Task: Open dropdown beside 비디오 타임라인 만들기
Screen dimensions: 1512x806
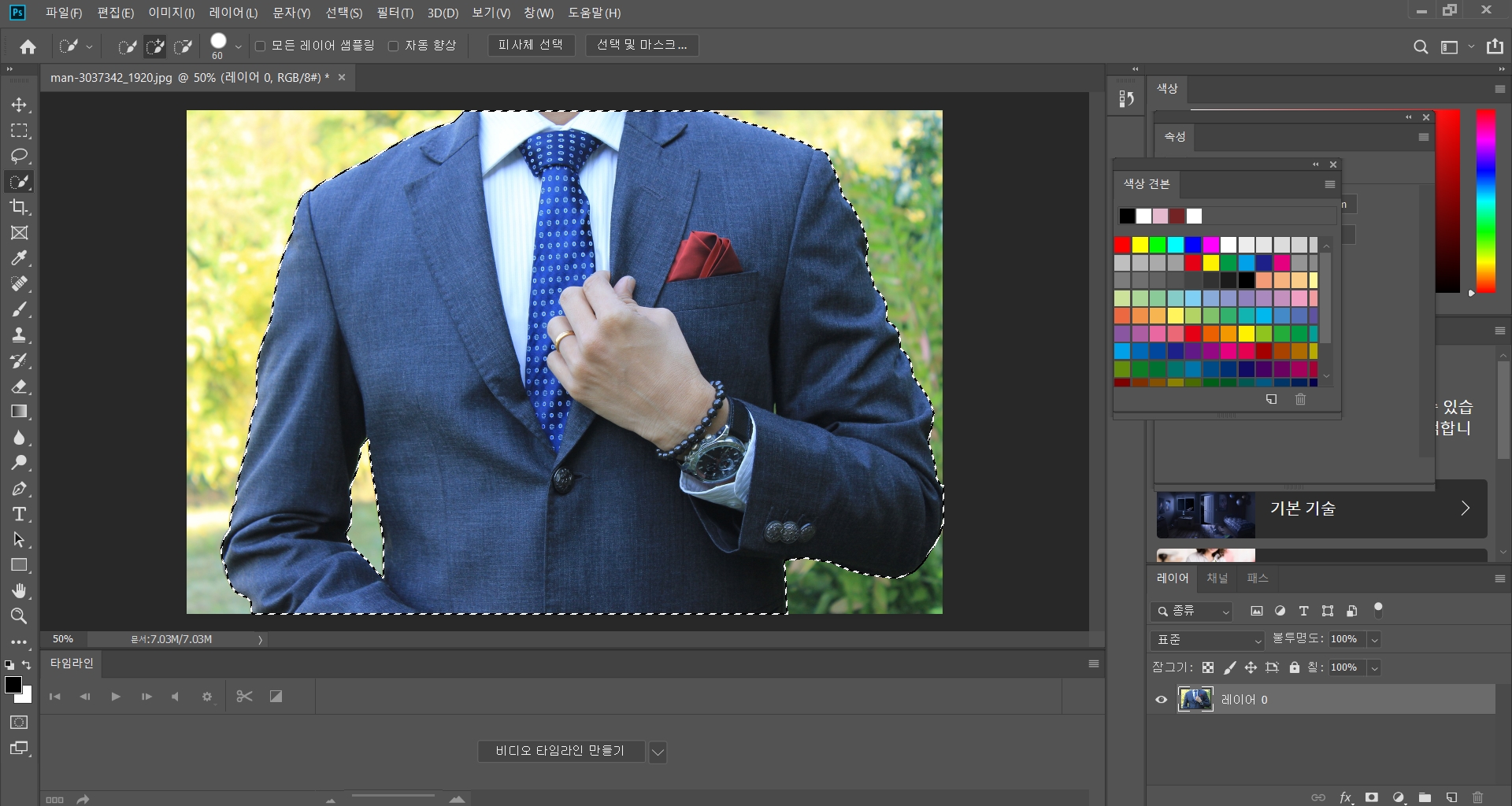Action: [658, 752]
